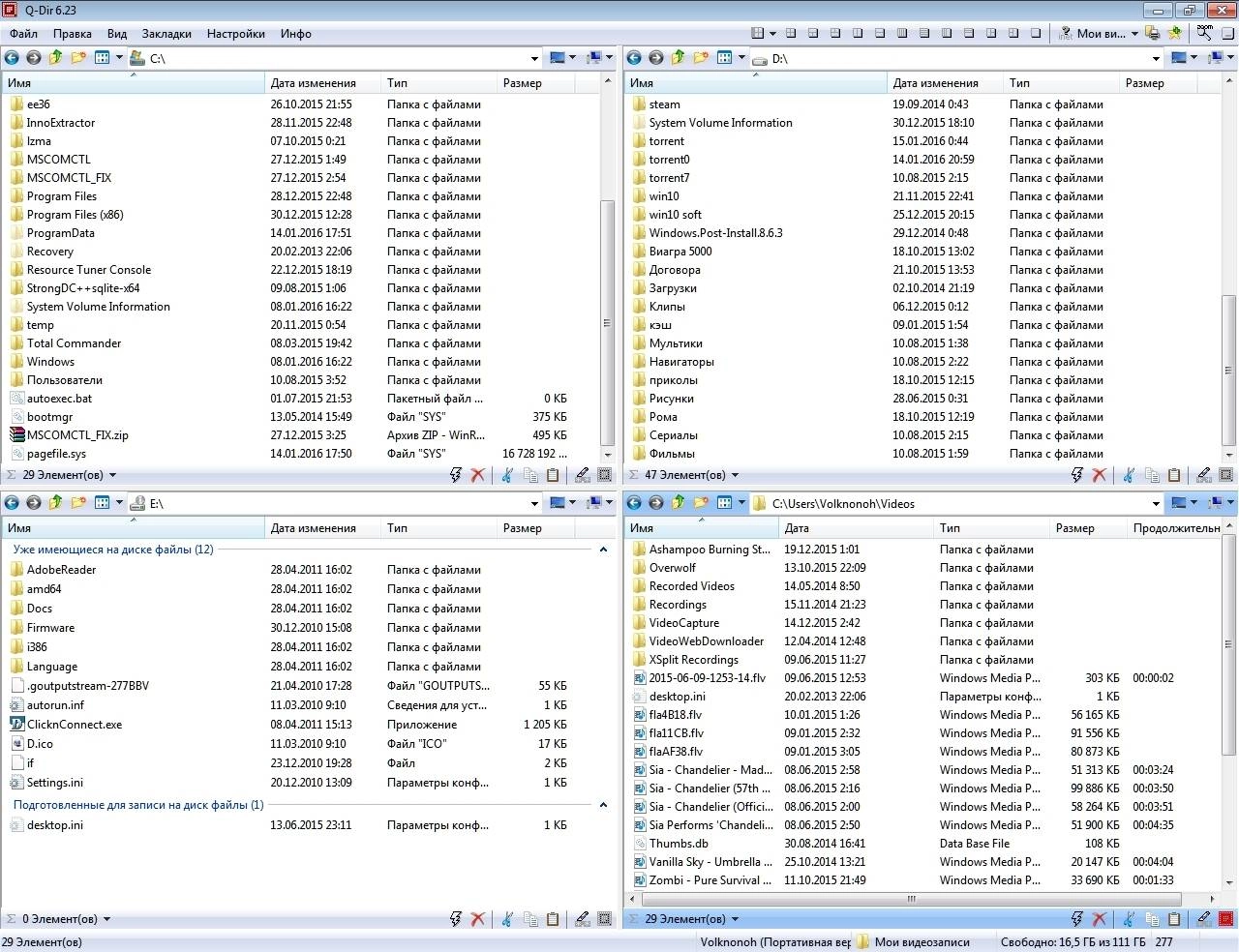Open the Файл menu
The image size is (1239, 952).
click(x=24, y=33)
